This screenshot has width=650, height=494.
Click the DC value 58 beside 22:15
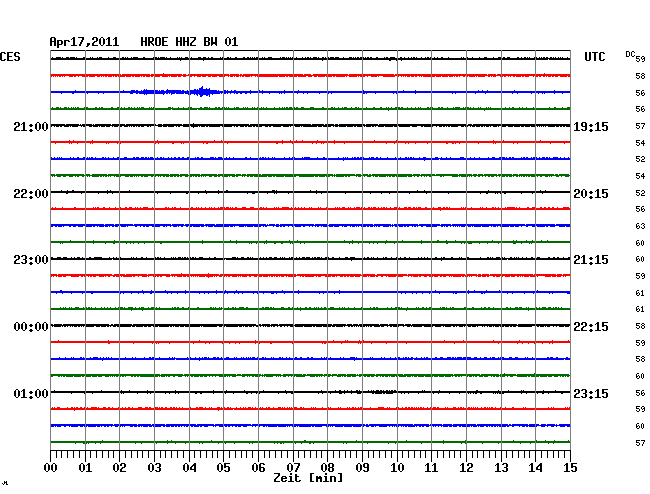pos(640,326)
